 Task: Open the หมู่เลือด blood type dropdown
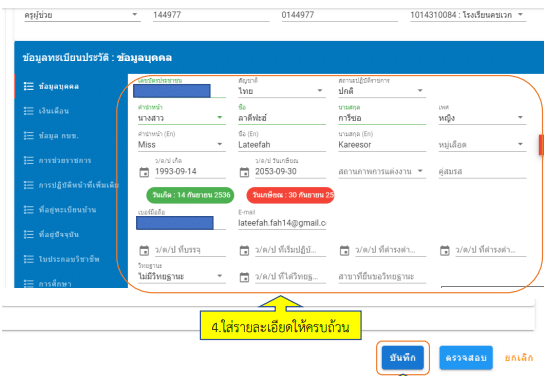482,144
